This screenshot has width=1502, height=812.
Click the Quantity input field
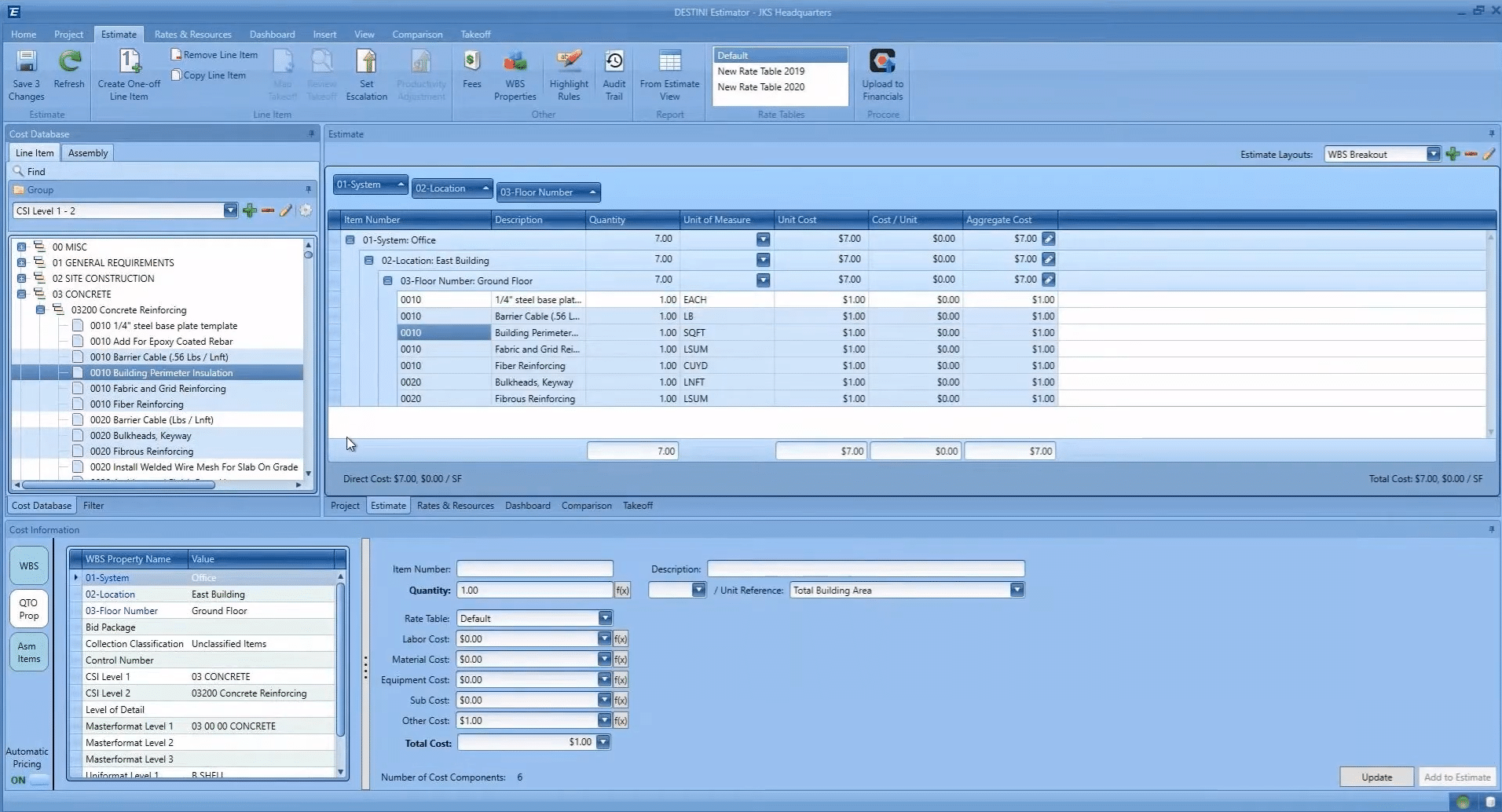point(534,591)
